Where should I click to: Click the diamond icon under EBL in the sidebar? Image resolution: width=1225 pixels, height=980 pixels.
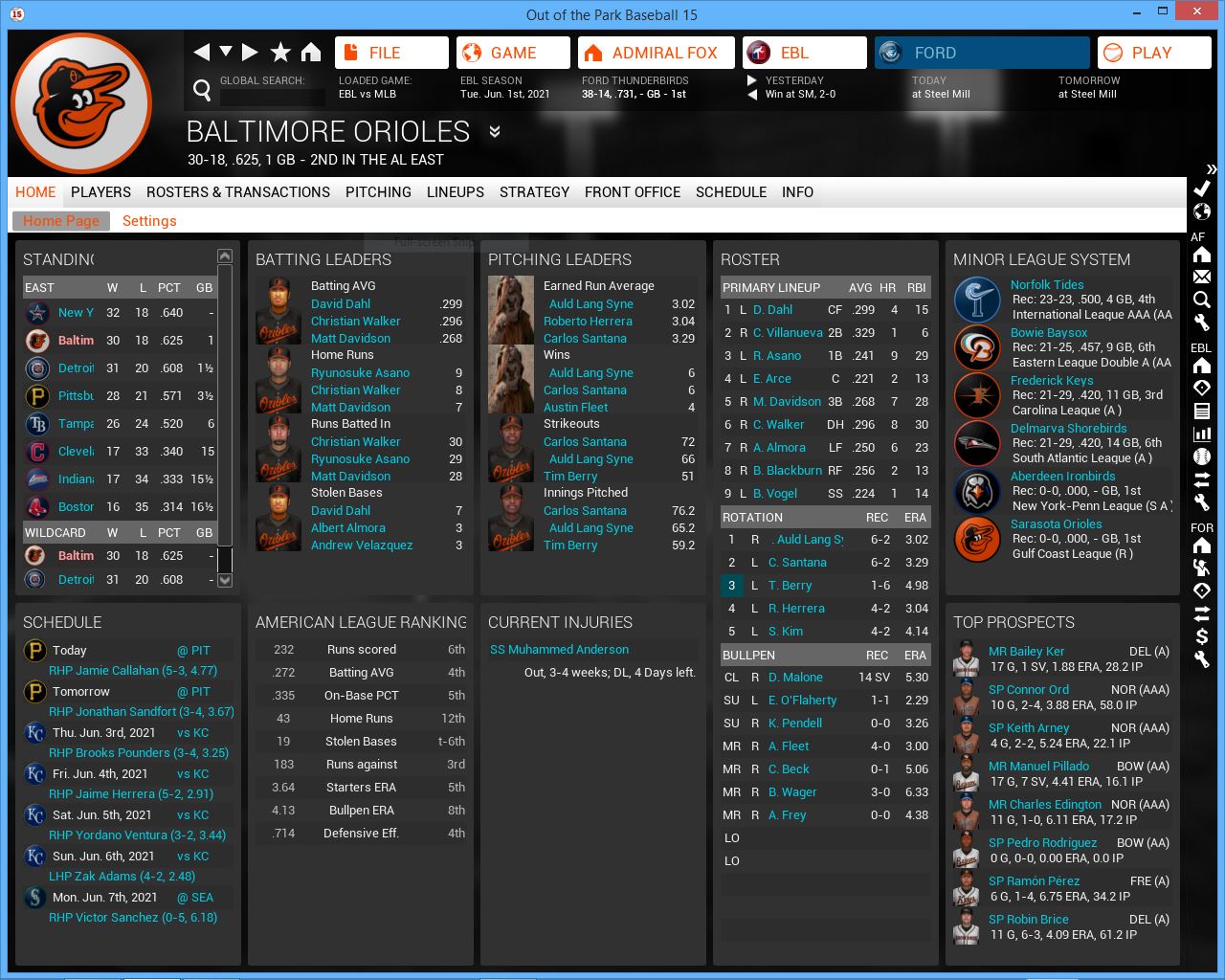1202,388
